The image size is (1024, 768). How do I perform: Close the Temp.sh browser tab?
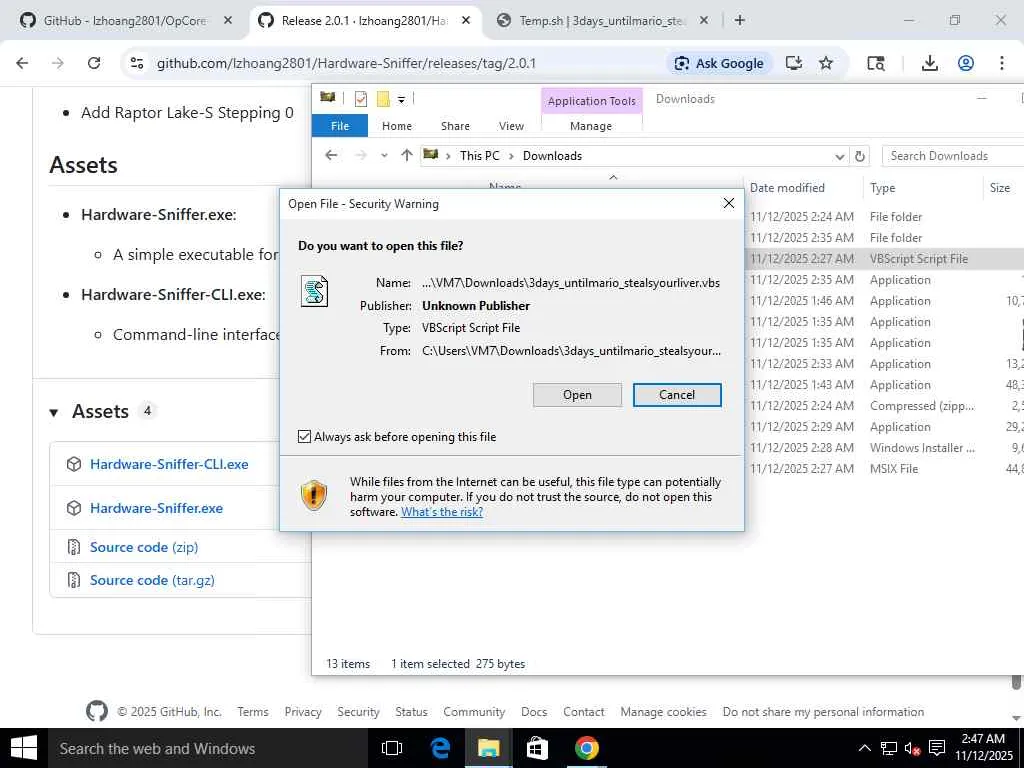point(703,20)
